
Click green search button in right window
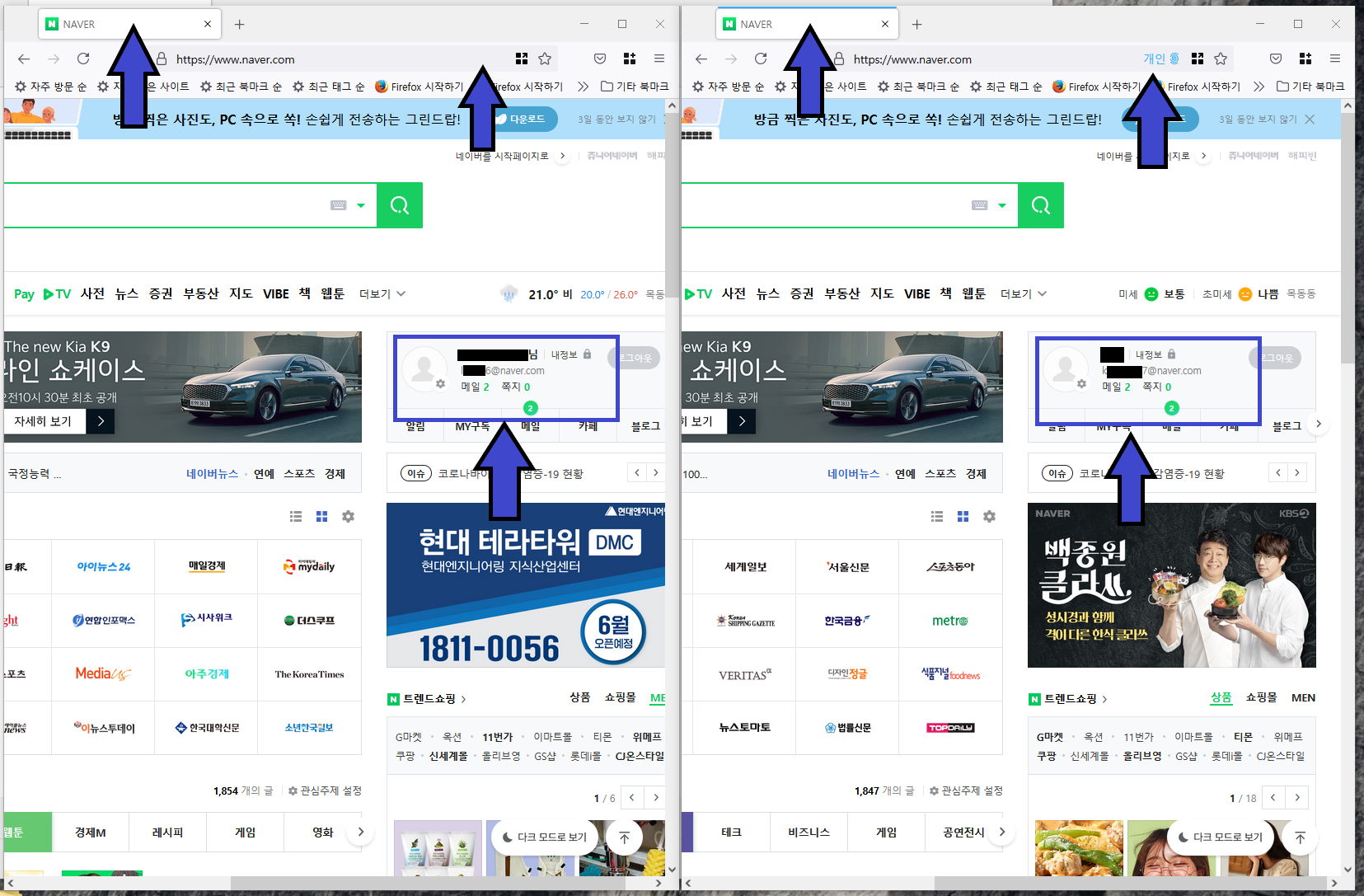tap(1041, 205)
